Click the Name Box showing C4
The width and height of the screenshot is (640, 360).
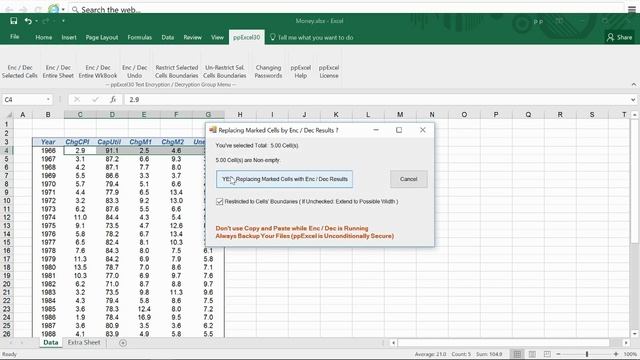24,100
